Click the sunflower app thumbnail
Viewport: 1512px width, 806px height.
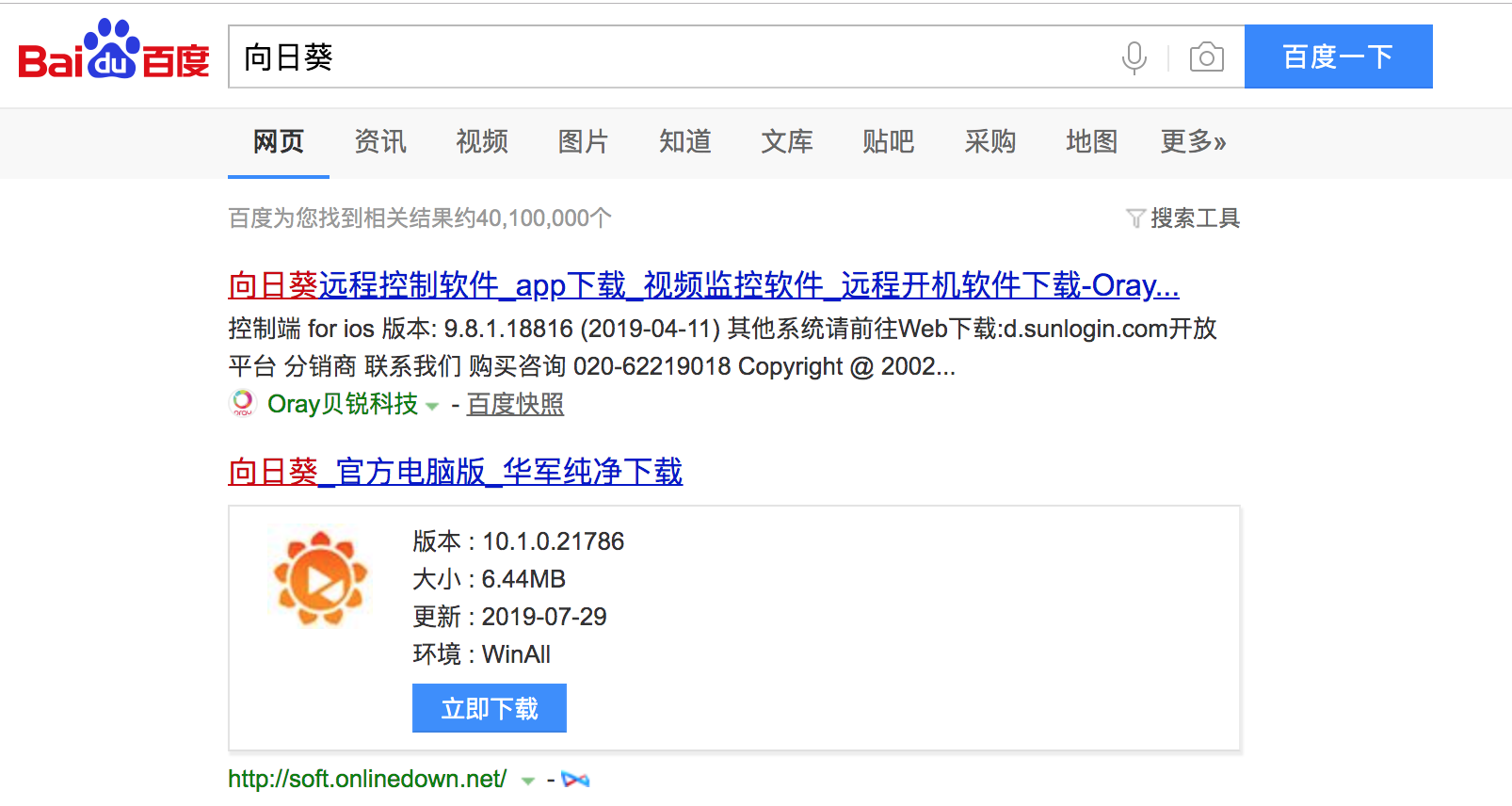pos(320,578)
